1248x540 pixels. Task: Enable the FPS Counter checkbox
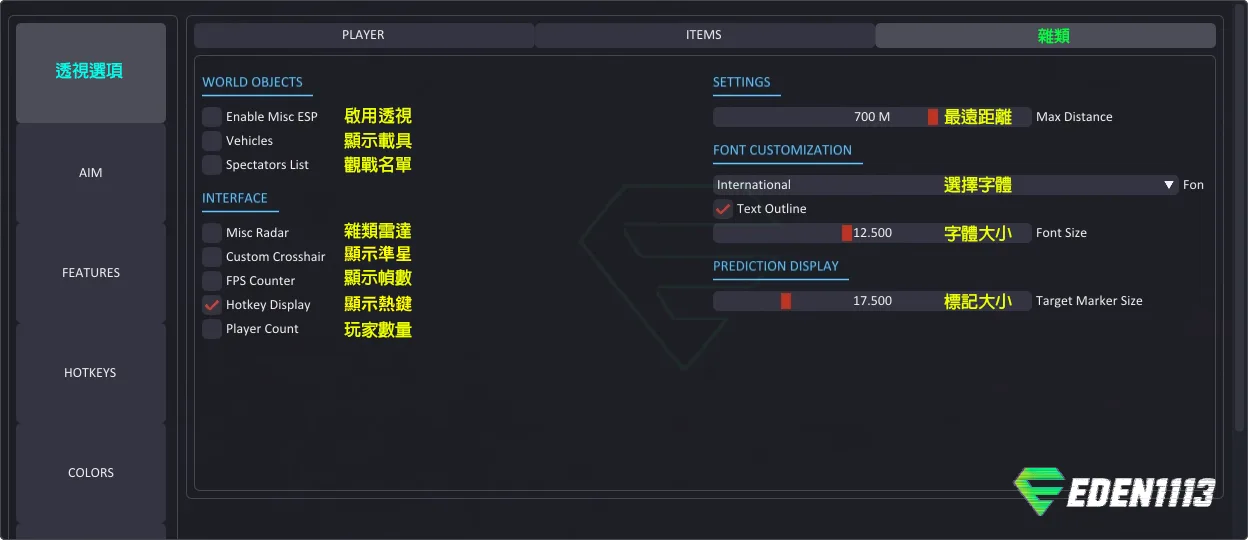pos(212,281)
